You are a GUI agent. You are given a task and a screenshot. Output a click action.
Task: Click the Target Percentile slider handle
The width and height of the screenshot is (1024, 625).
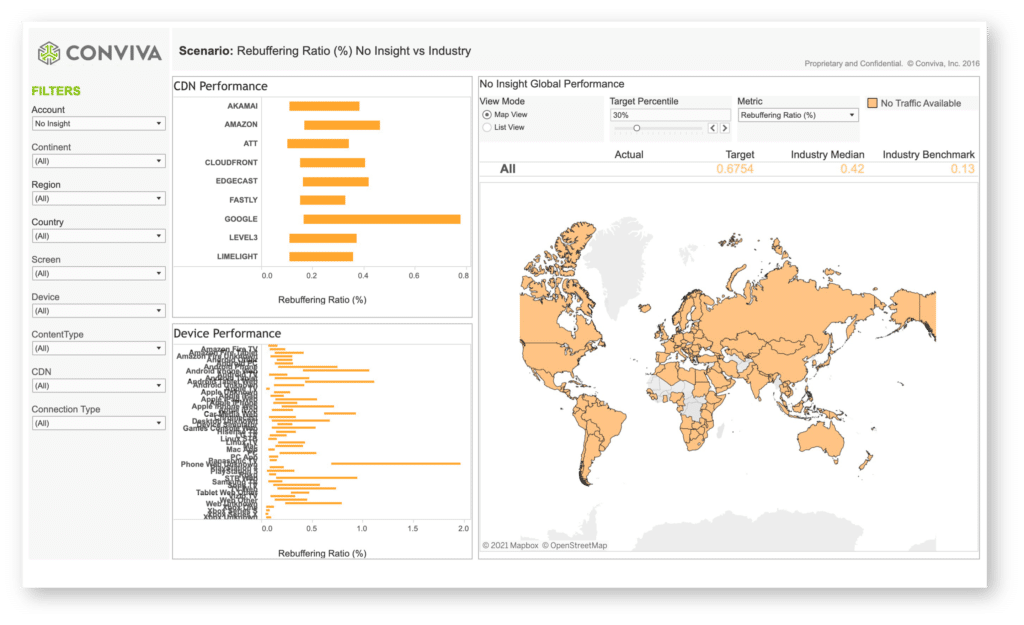(x=637, y=128)
